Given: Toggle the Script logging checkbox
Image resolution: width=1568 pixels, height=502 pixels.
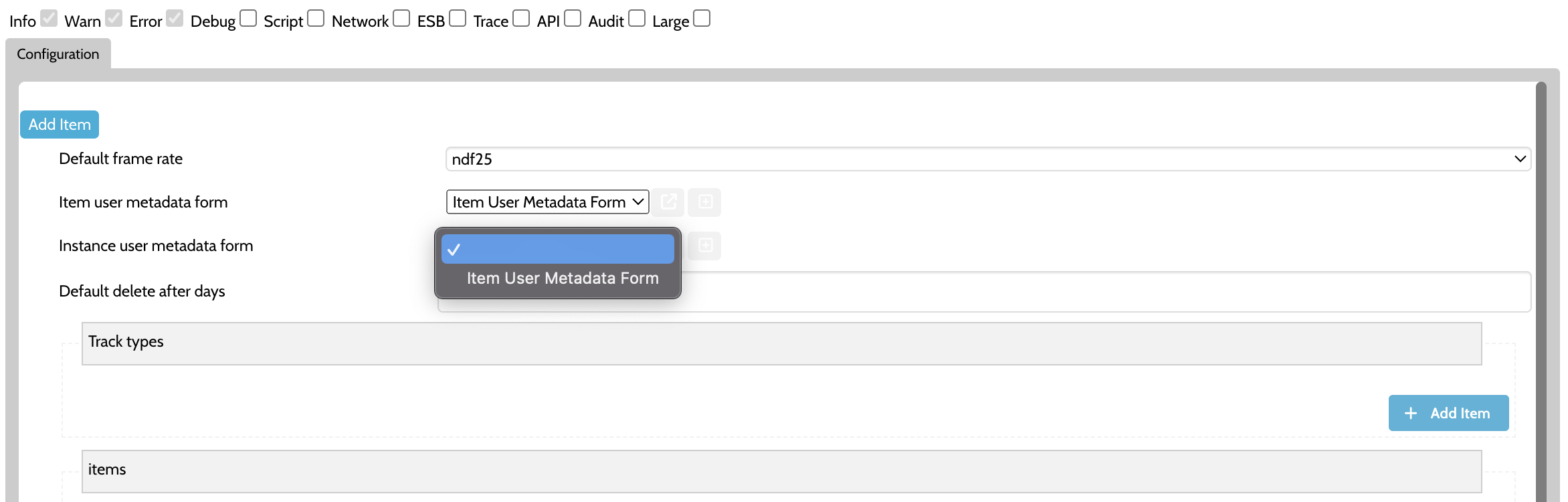Looking at the screenshot, I should pyautogui.click(x=316, y=18).
